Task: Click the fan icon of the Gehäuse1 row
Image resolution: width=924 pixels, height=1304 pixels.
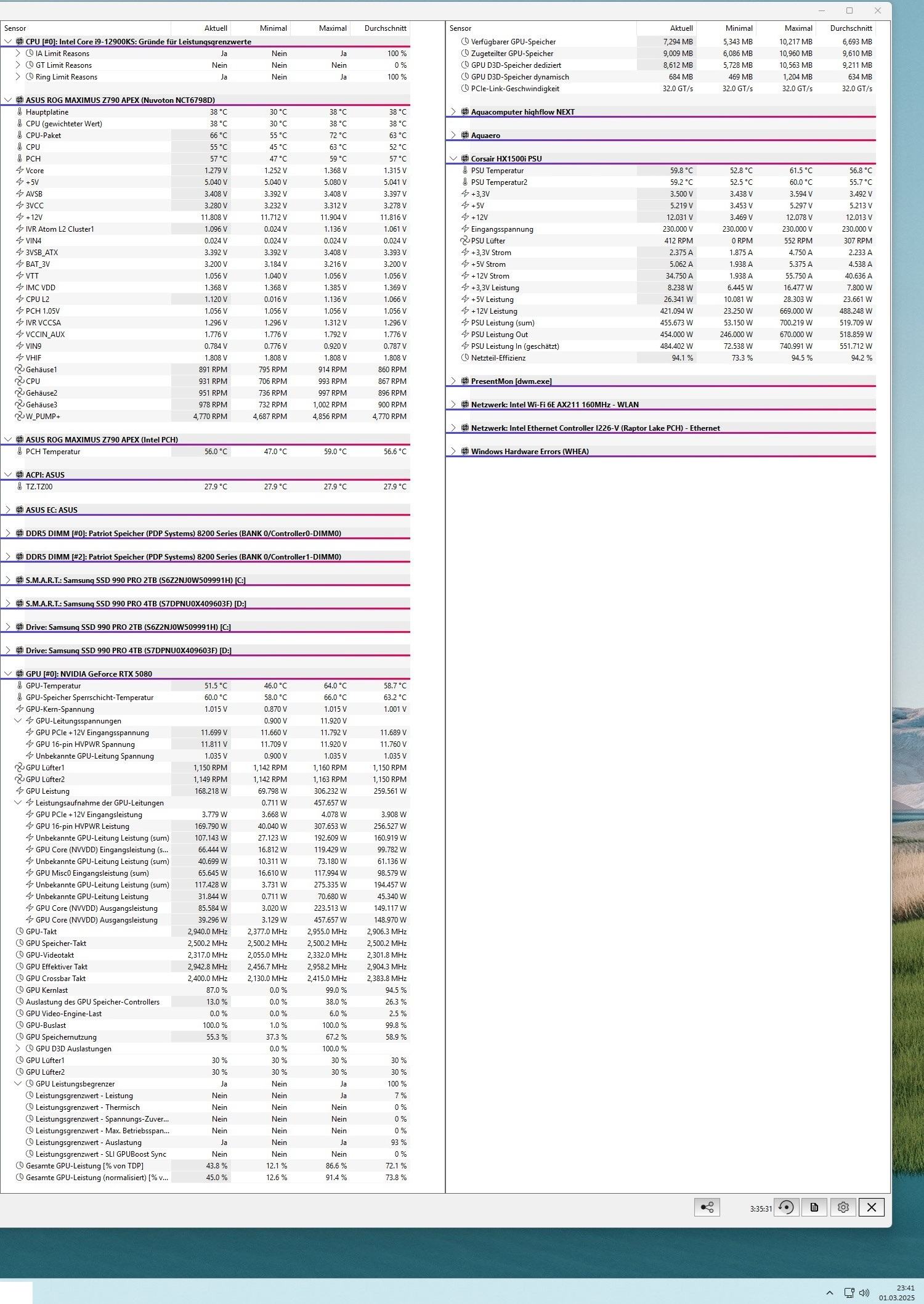Action: point(20,369)
